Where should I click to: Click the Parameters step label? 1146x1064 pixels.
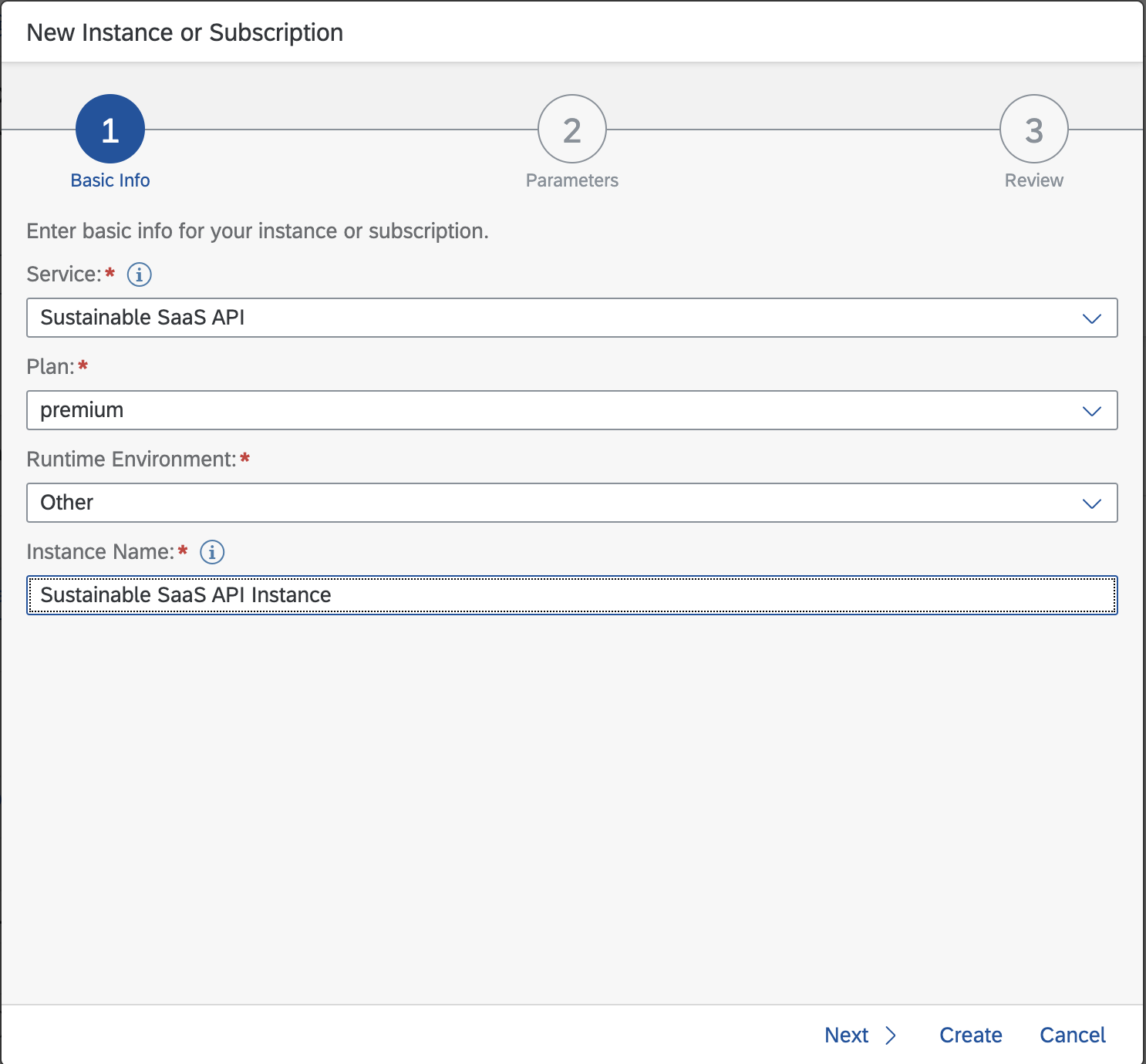click(572, 180)
